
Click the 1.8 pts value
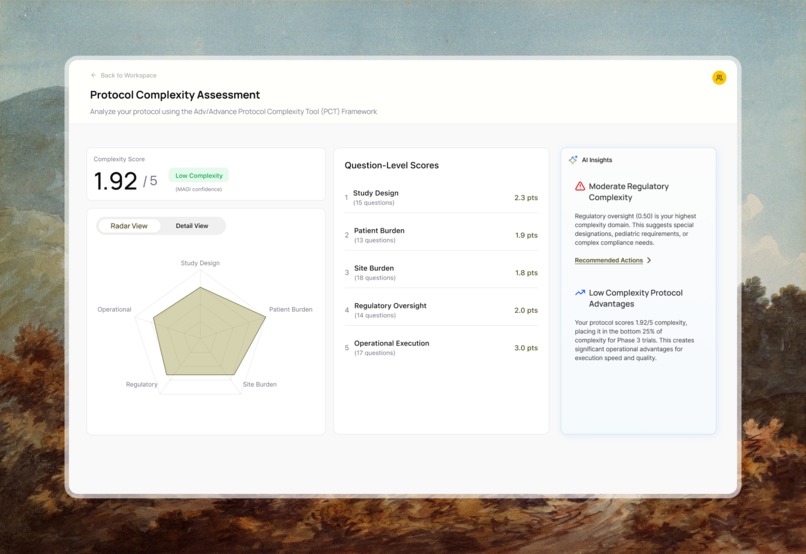point(526,273)
